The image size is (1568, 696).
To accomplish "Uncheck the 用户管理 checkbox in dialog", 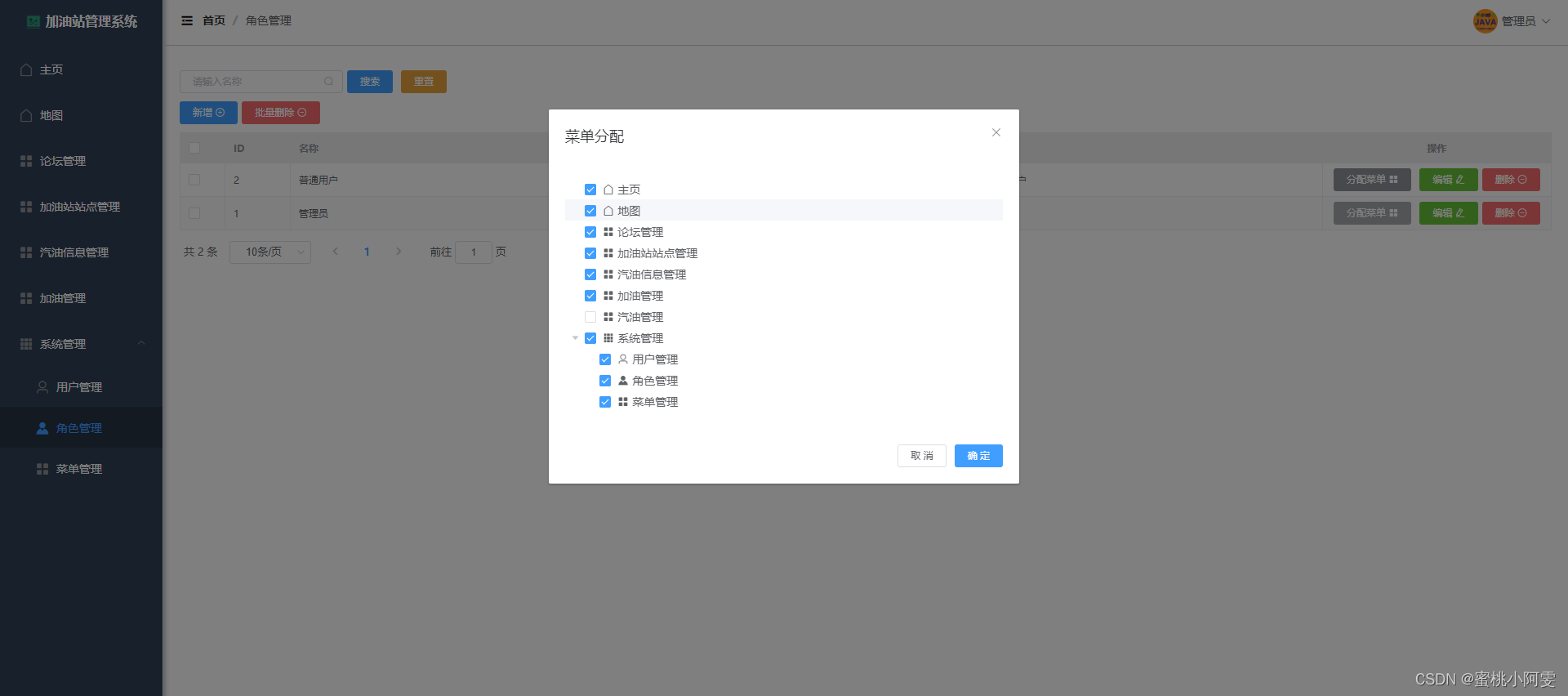I will click(x=605, y=359).
